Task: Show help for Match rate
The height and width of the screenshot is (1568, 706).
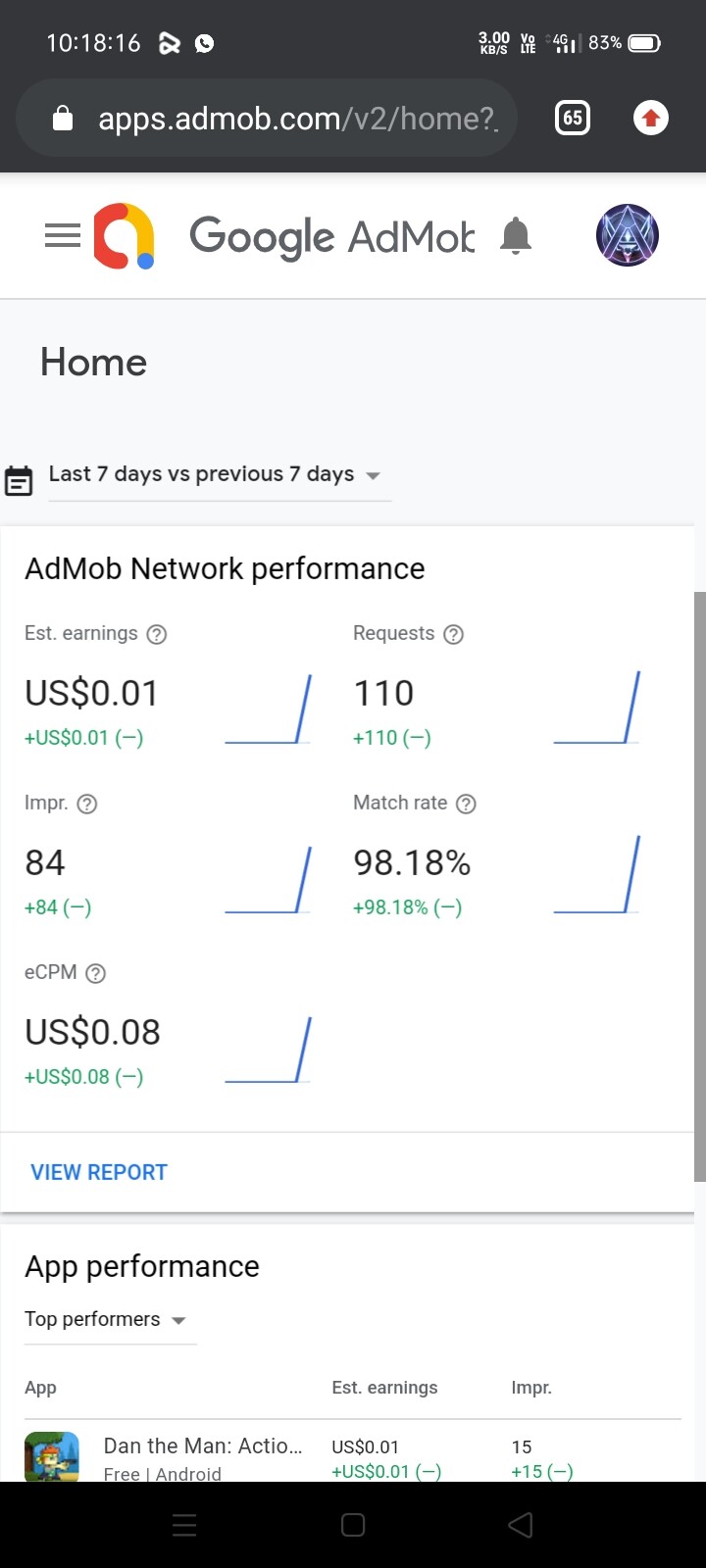Action: (x=467, y=805)
